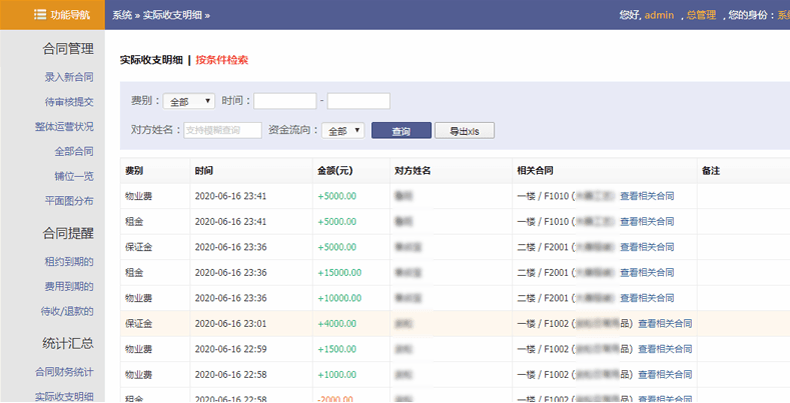Open 查看相关合同 for 租金 +15000.00 row
Image resolution: width=790 pixels, height=403 pixels.
647,273
